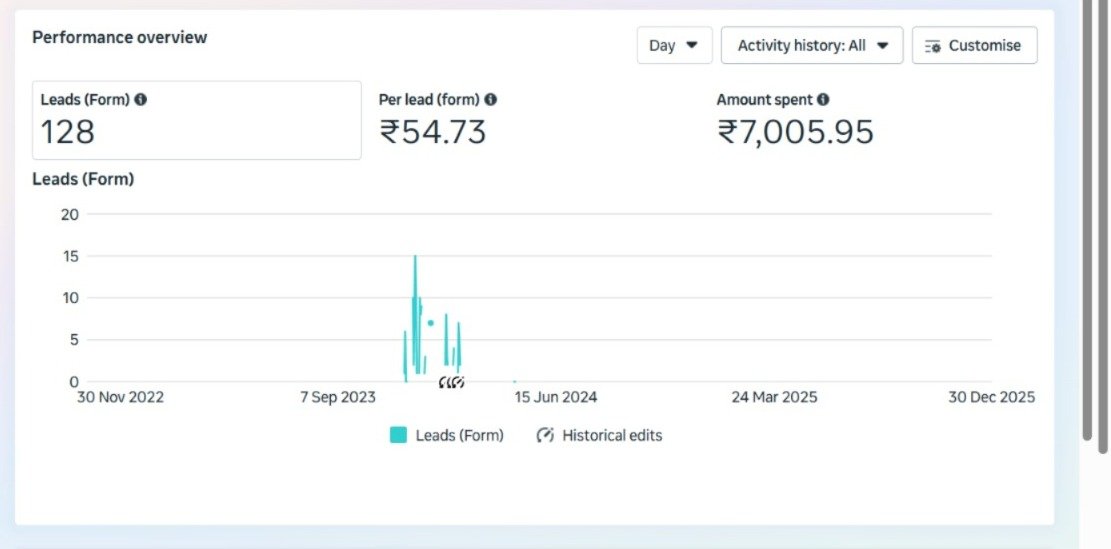The height and width of the screenshot is (549, 1111).
Task: Click info icon next to Per lead (form)
Action: click(x=490, y=100)
